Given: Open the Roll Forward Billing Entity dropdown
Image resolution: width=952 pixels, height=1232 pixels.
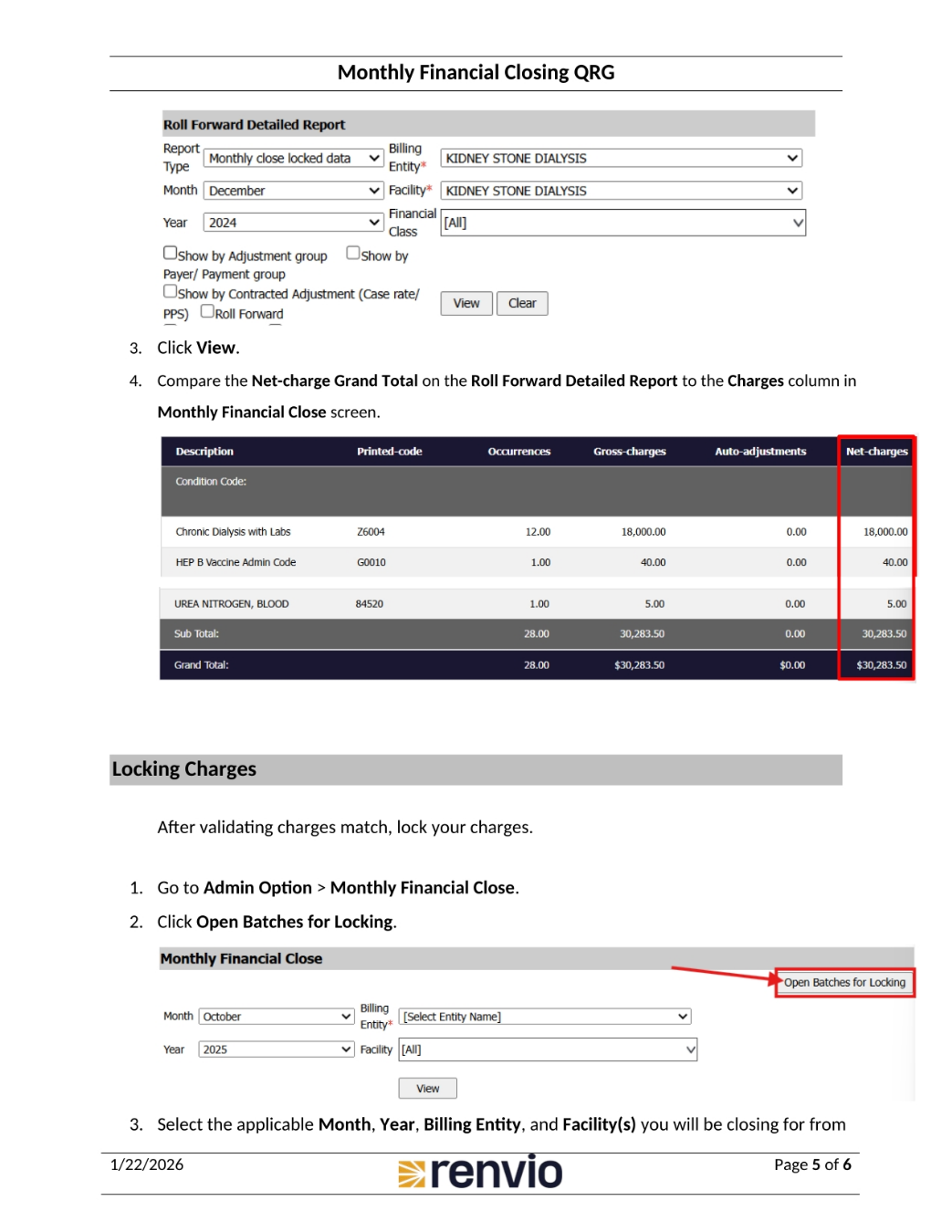Looking at the screenshot, I should coord(621,158).
